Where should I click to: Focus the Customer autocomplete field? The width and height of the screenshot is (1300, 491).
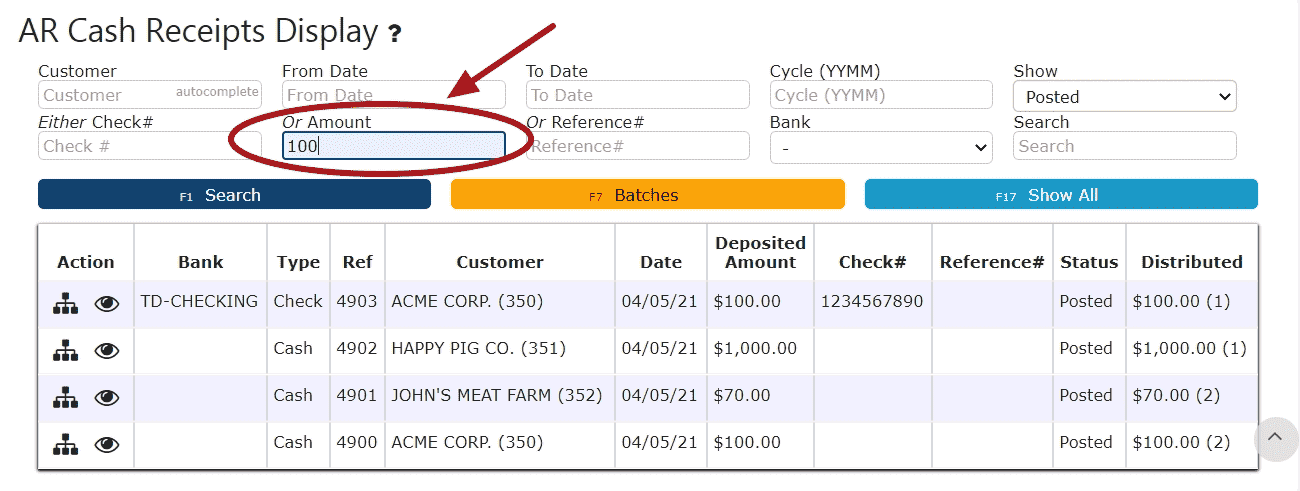pyautogui.click(x=150, y=95)
